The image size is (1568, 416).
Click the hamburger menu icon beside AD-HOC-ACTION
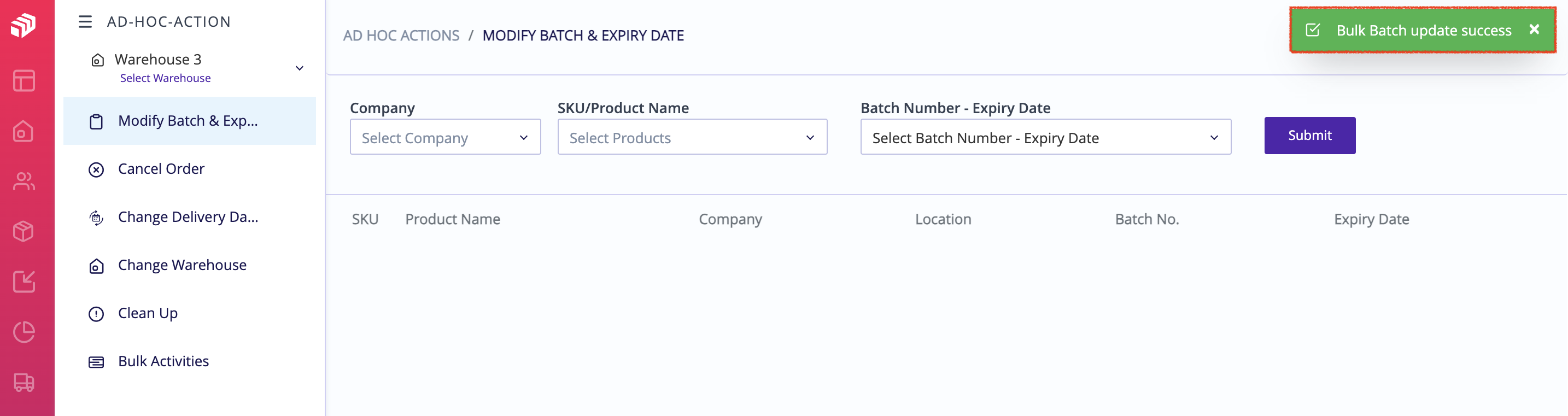click(x=85, y=22)
